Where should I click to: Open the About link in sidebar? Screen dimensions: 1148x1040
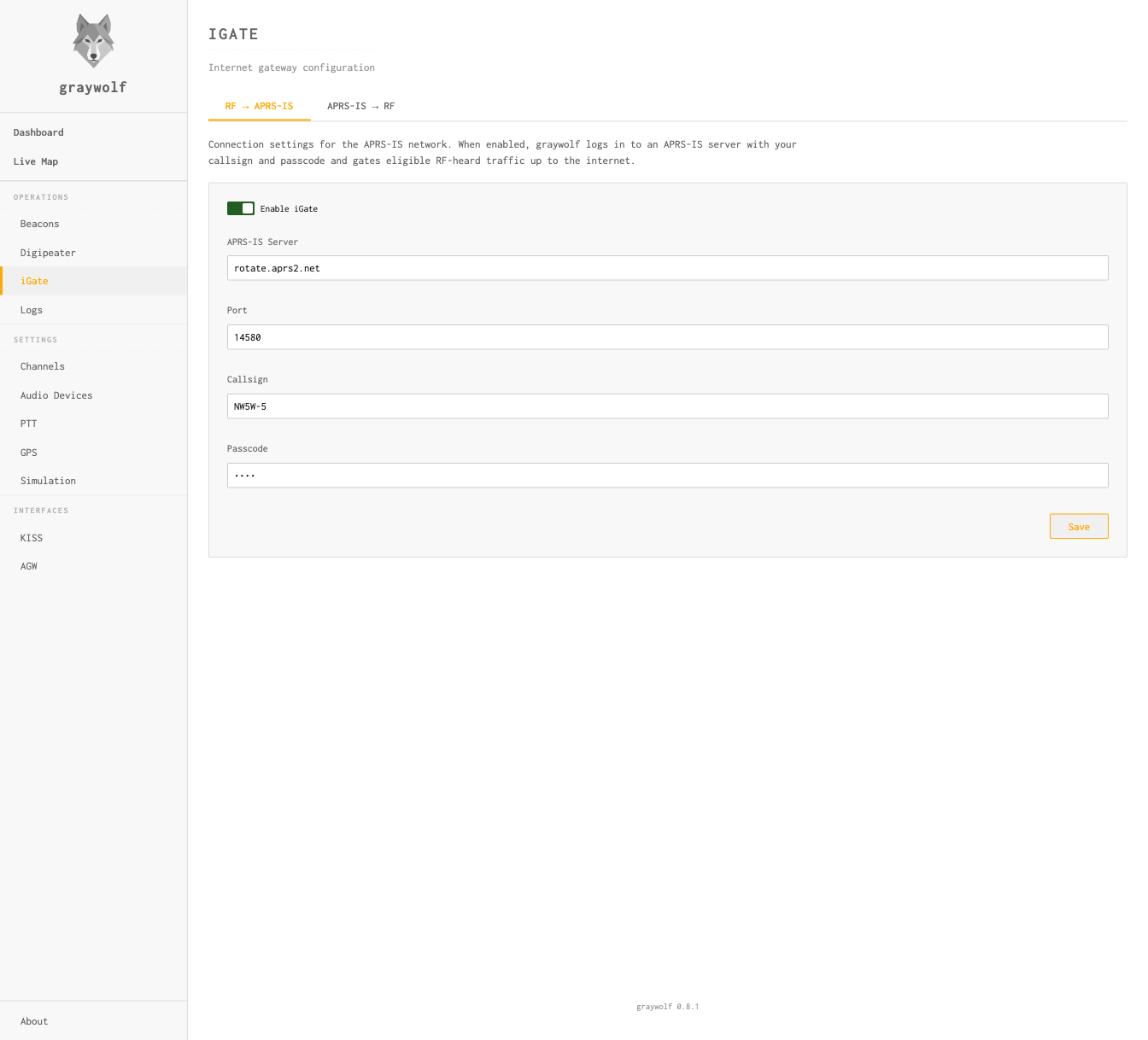click(34, 1021)
